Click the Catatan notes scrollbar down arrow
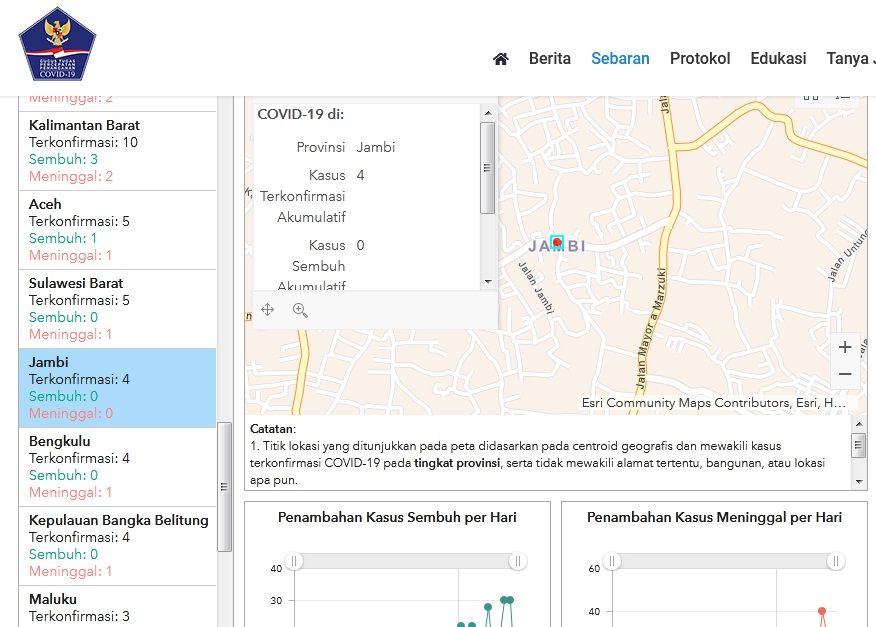This screenshot has height=627, width=876. pos(859,481)
